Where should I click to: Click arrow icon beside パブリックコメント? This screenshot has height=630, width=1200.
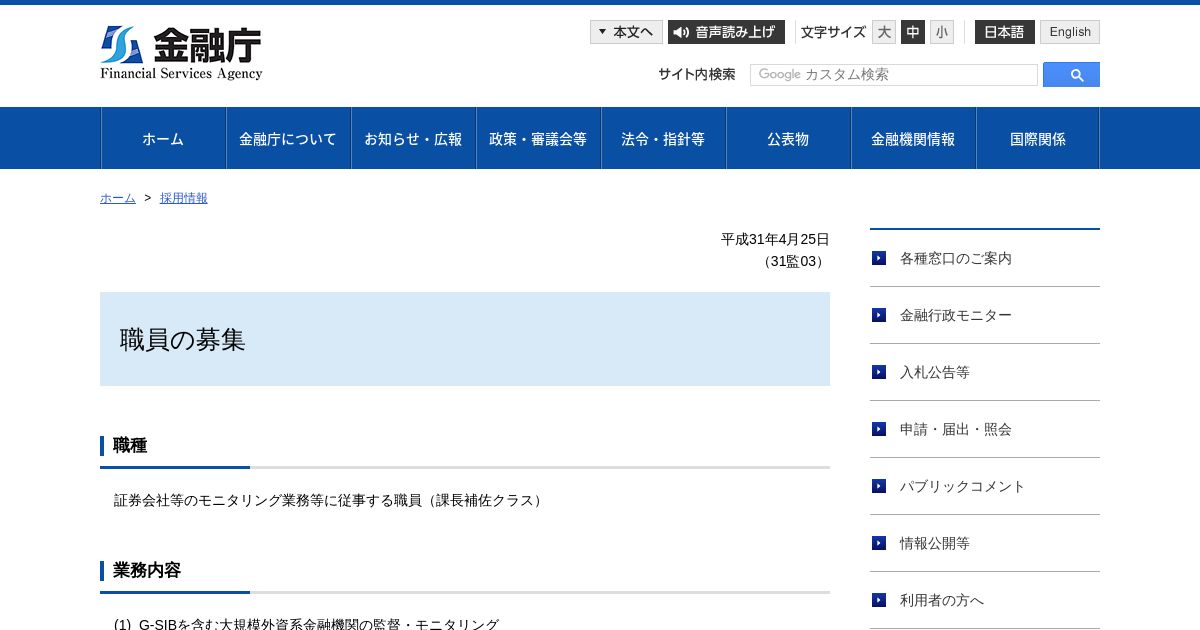pos(879,486)
